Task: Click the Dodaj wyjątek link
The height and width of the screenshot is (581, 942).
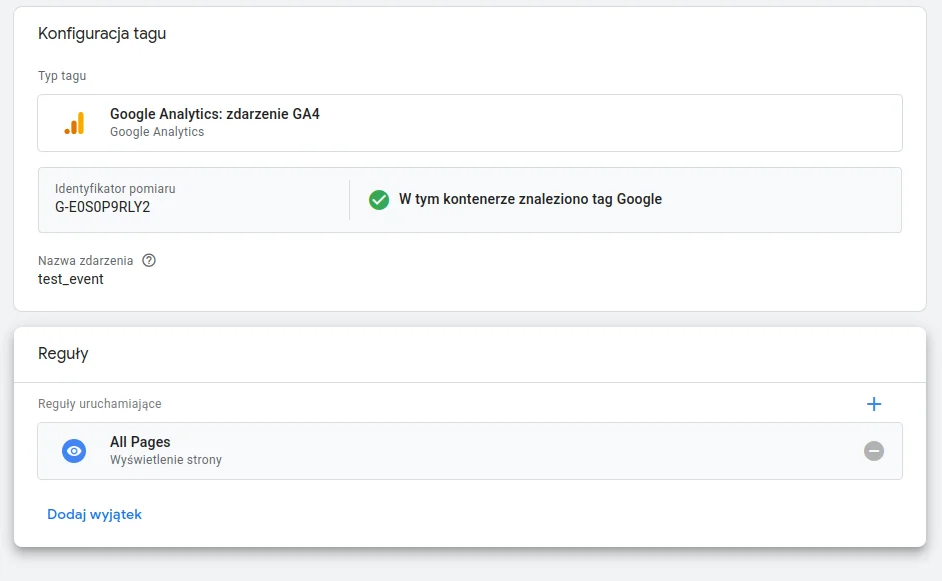Action: [94, 514]
